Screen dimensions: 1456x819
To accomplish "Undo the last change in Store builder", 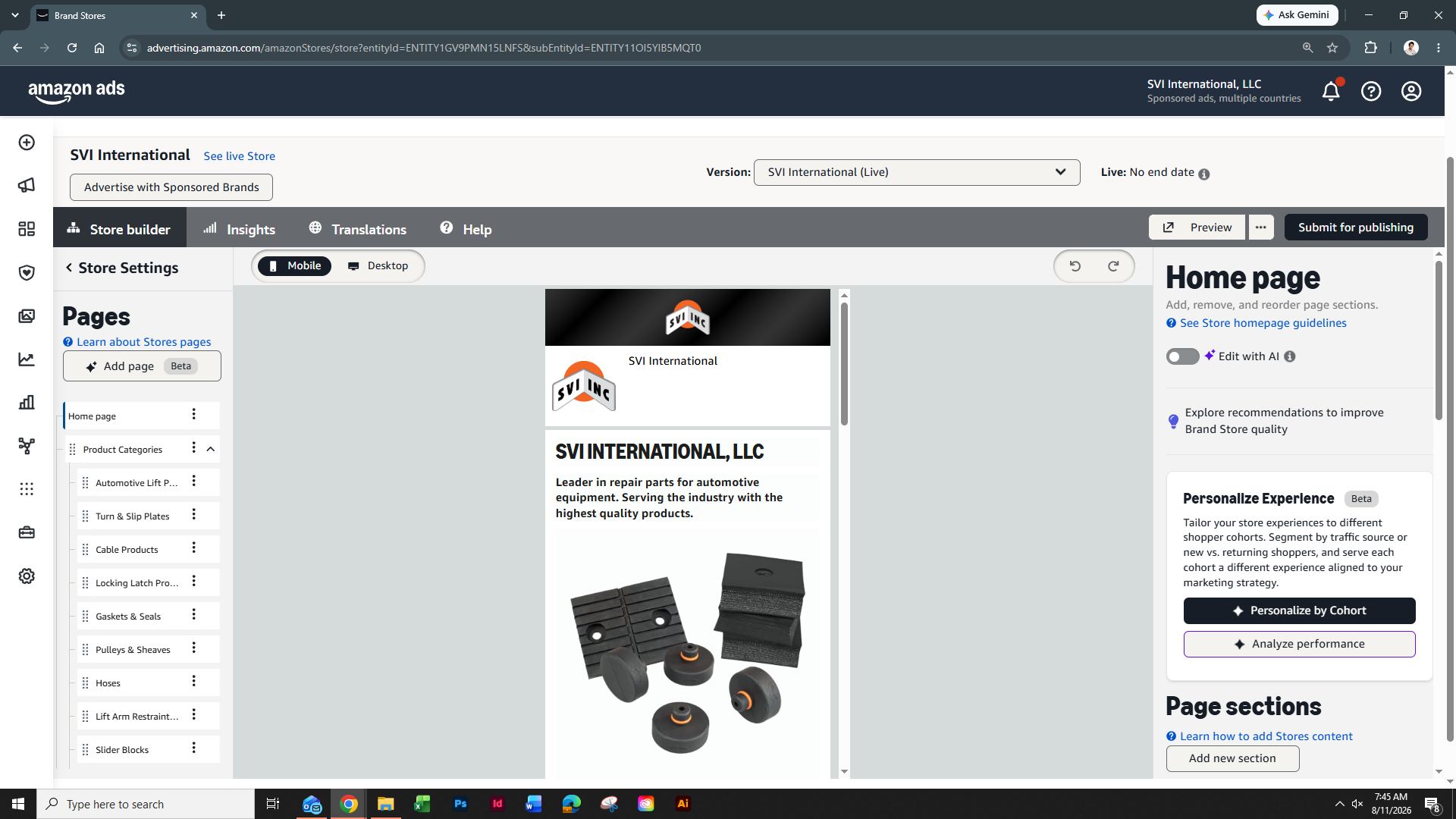I will pos(1075,266).
